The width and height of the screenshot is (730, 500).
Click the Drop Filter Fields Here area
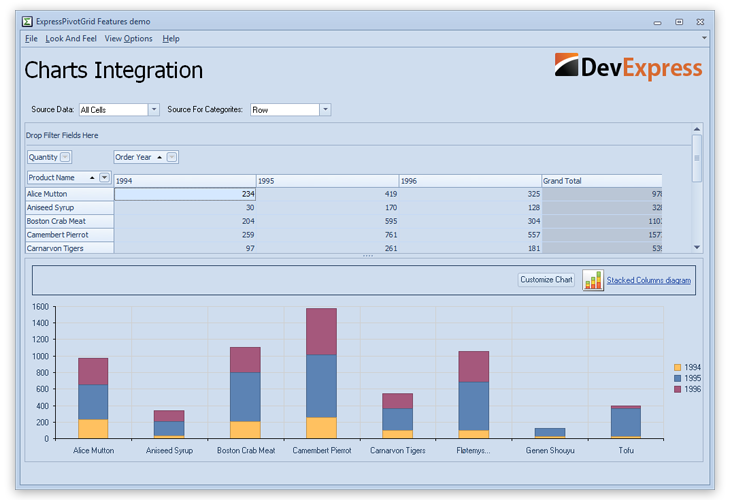coord(358,135)
